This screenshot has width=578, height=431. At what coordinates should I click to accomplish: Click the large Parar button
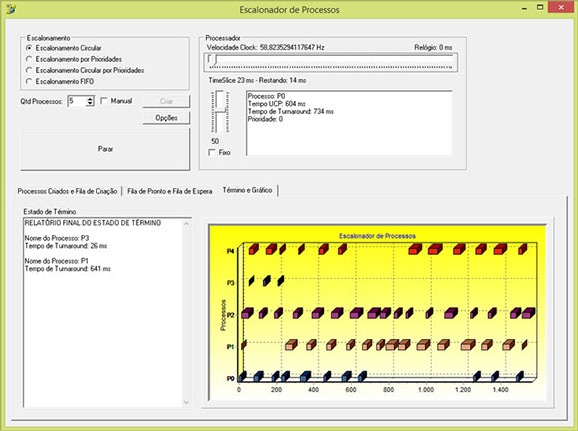tap(105, 149)
